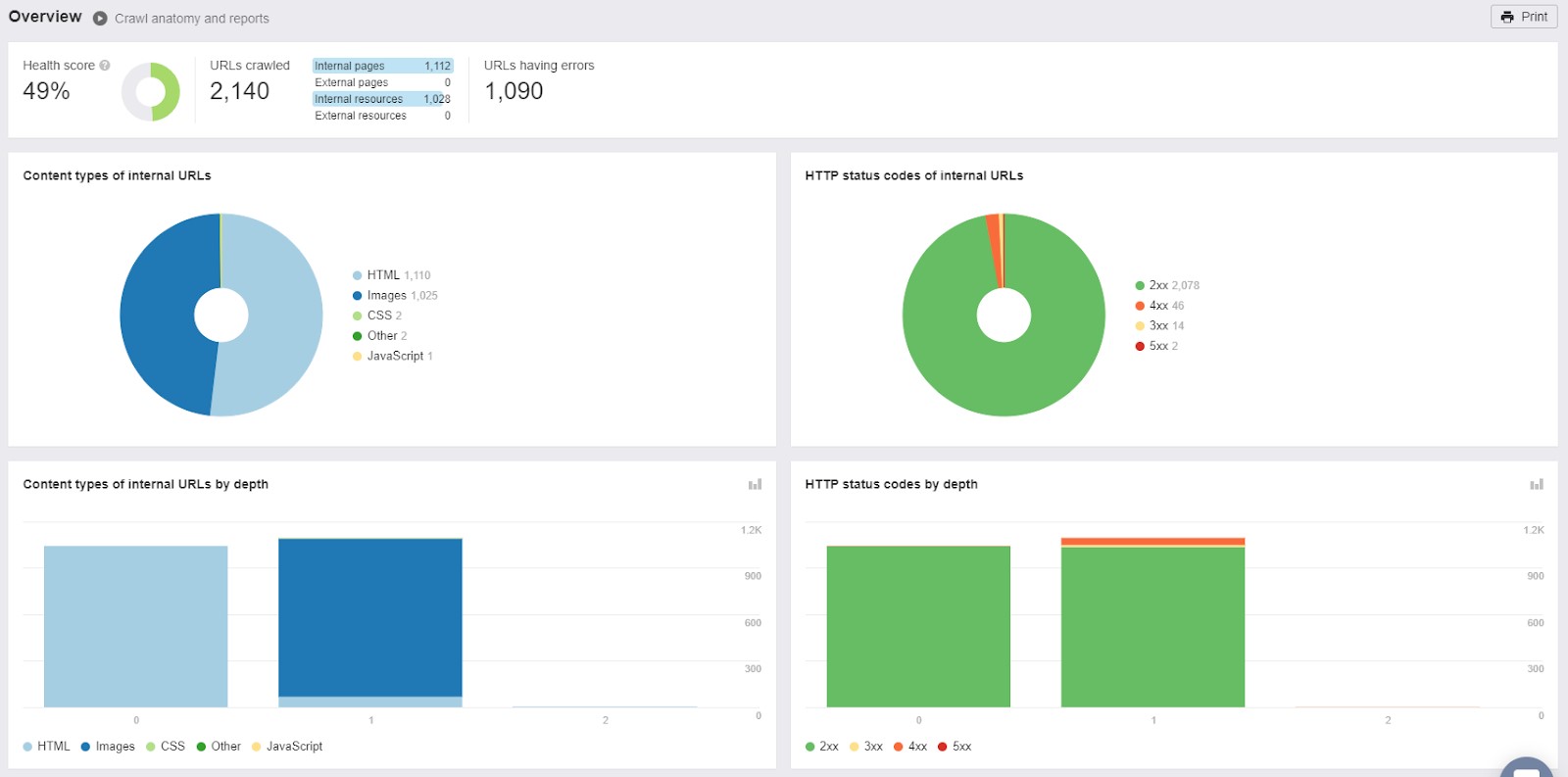The height and width of the screenshot is (777, 1568).
Task: Open chart options for Content types by depth
Action: coord(755,484)
